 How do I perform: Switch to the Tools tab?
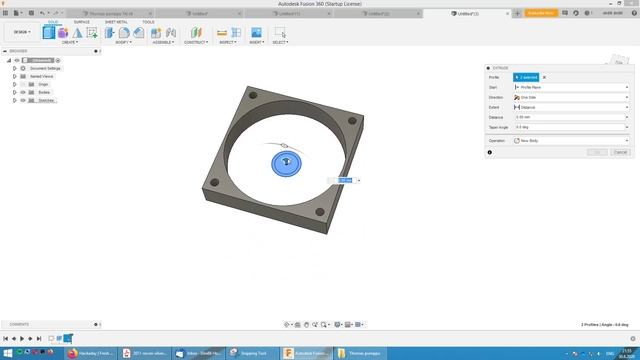tap(148, 22)
